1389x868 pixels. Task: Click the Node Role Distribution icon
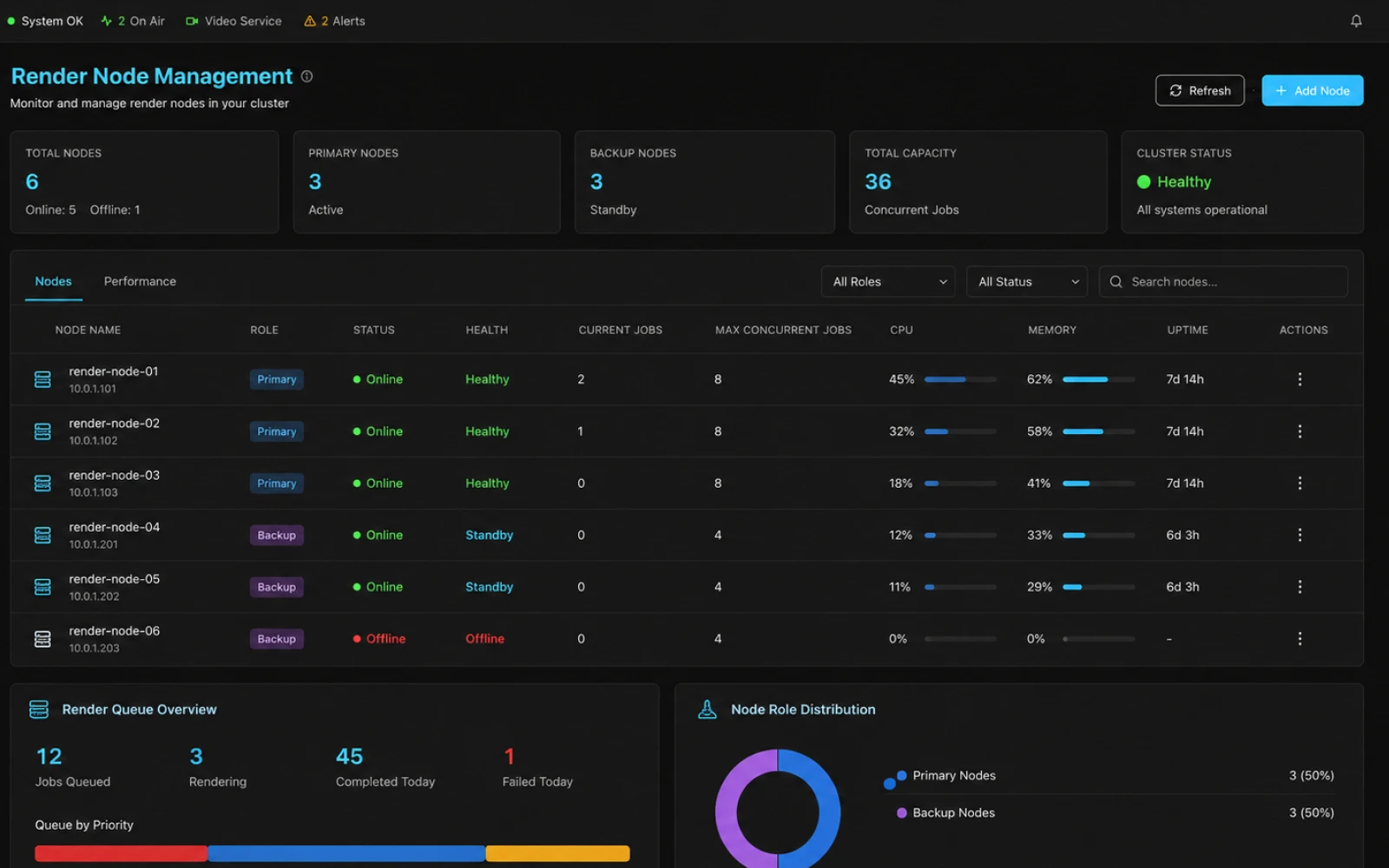point(708,709)
